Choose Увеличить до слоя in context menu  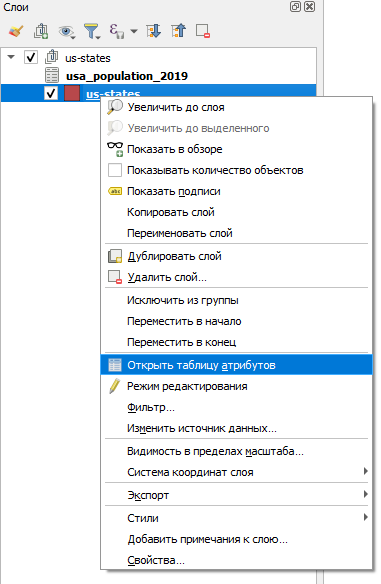tap(236, 107)
